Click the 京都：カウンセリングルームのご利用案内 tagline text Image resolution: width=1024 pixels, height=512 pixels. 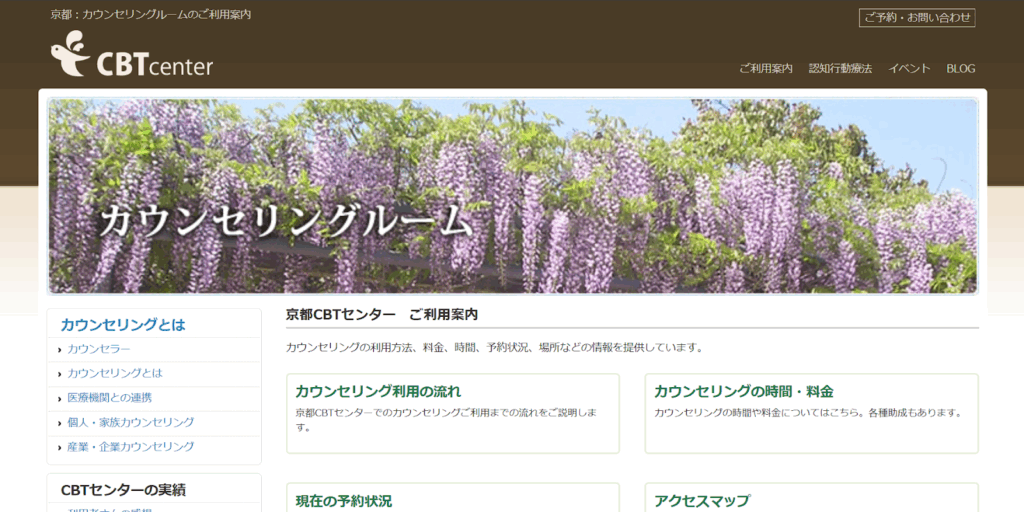(151, 15)
